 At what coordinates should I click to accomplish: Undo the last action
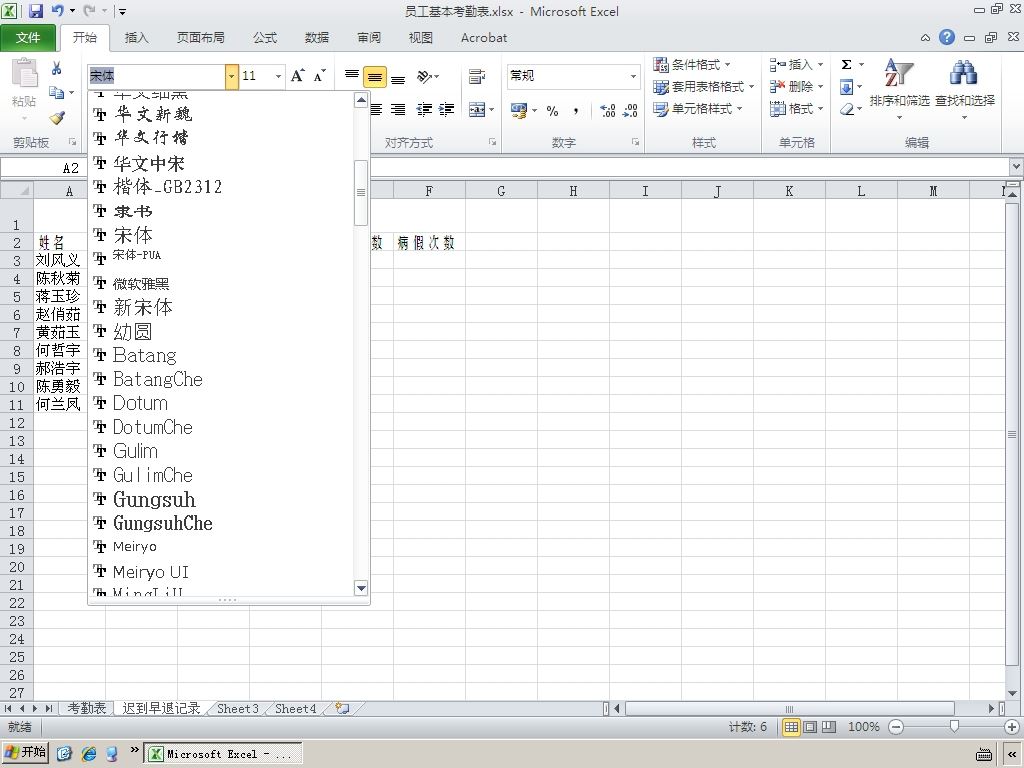point(57,11)
